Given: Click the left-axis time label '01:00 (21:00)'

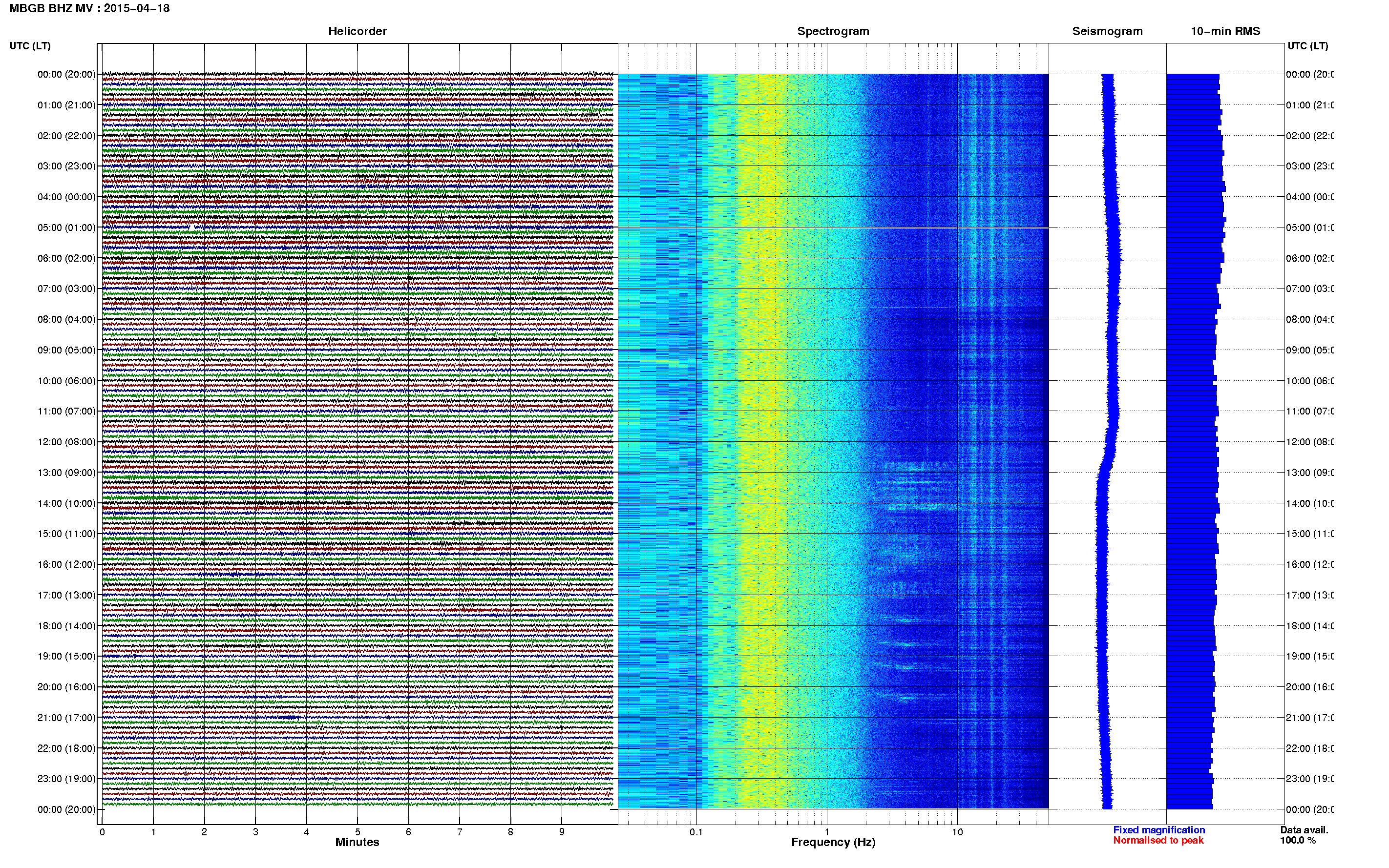Looking at the screenshot, I should (x=66, y=105).
